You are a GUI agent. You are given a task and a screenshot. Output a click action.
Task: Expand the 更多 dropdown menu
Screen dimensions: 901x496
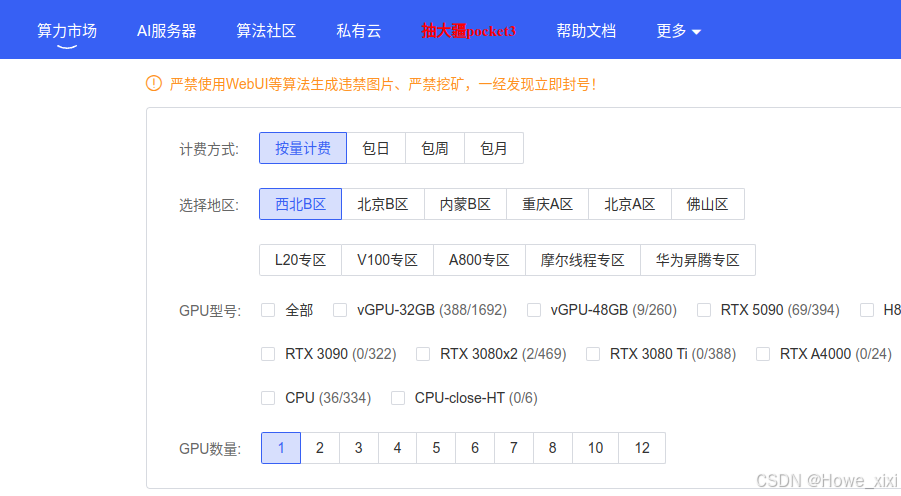pos(679,30)
